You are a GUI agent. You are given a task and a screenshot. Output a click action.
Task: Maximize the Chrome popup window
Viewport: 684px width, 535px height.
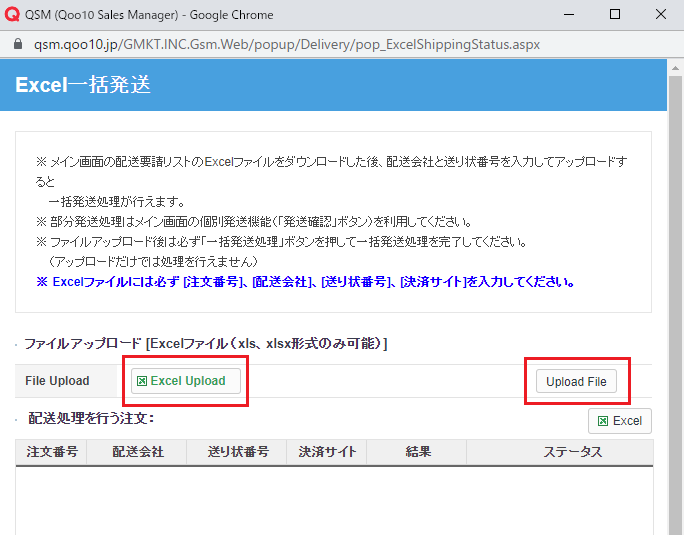tap(615, 14)
